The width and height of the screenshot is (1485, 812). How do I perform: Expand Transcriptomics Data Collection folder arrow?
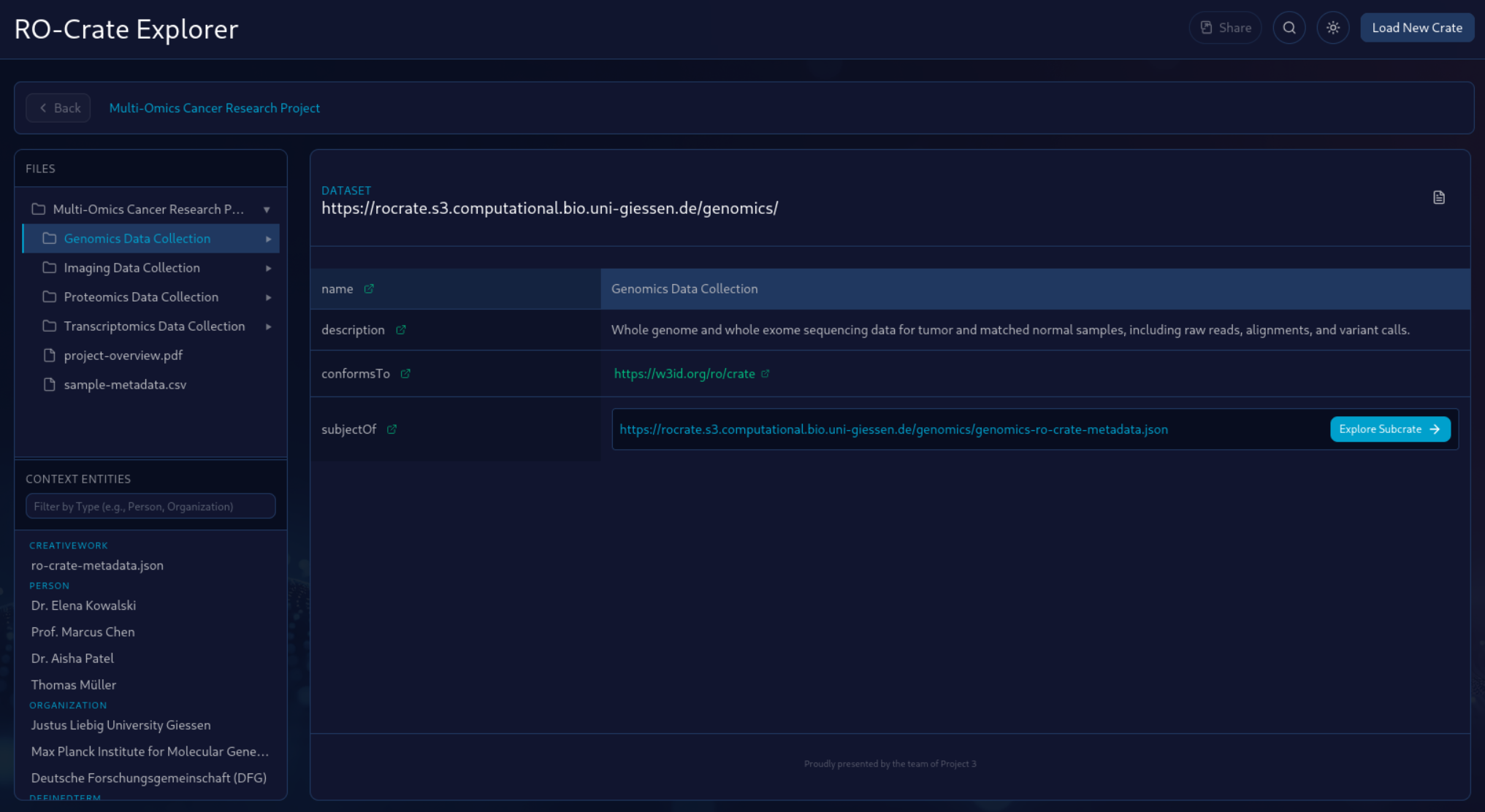(269, 326)
